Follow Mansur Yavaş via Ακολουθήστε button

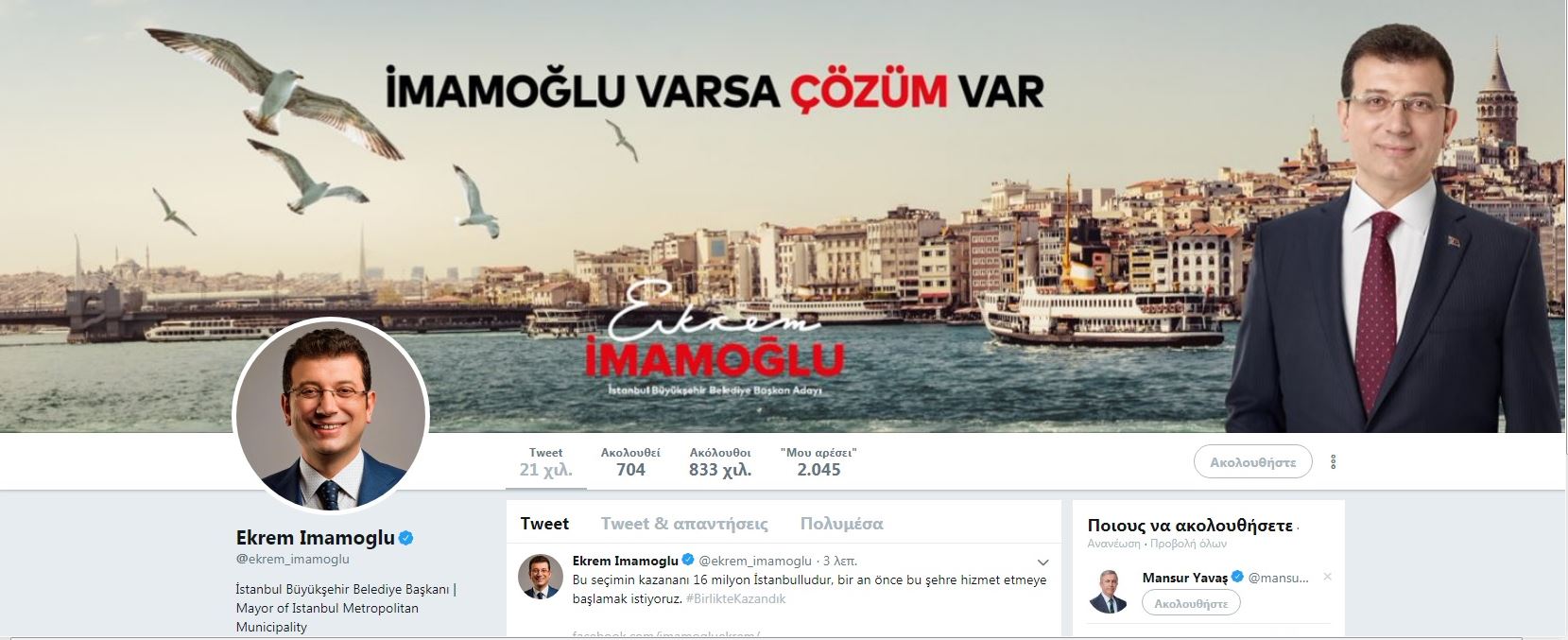1191,603
